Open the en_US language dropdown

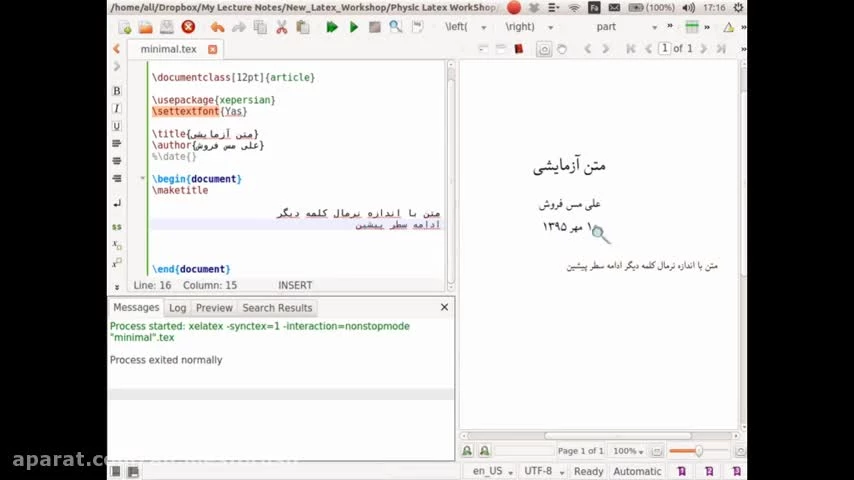click(493, 471)
